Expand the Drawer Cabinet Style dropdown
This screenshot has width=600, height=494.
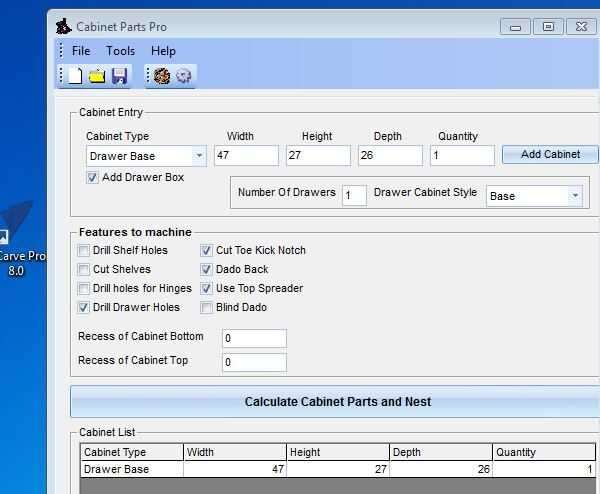575,196
